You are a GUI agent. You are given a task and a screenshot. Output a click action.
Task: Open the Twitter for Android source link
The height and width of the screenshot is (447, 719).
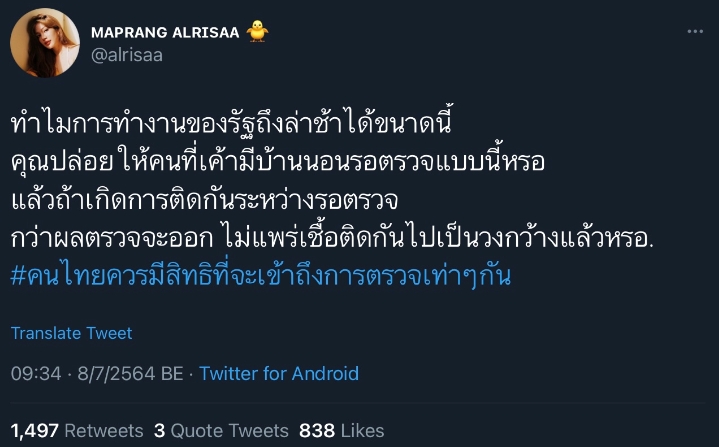click(279, 373)
